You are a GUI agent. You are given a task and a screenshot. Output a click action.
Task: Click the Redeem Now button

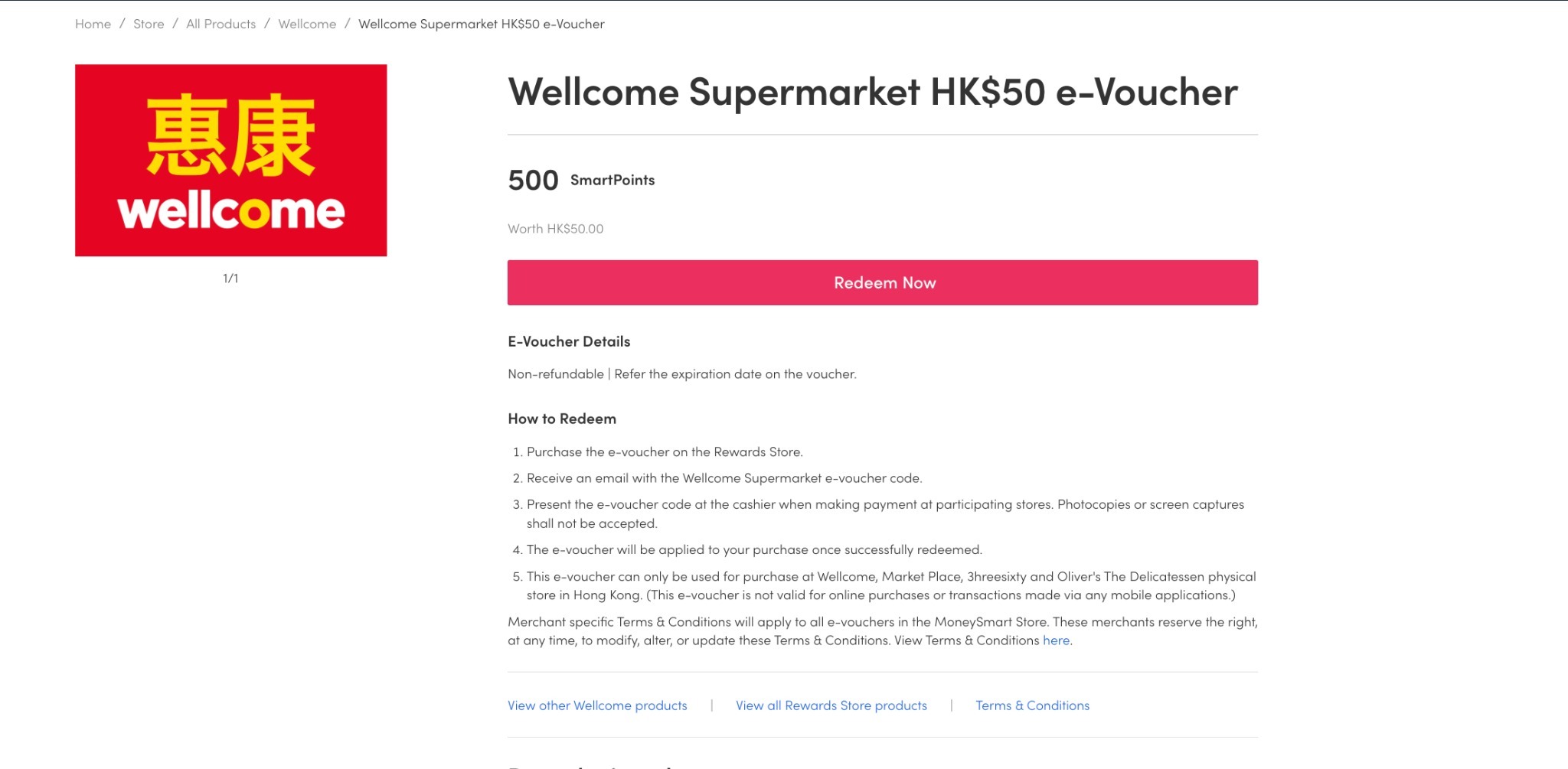[882, 282]
